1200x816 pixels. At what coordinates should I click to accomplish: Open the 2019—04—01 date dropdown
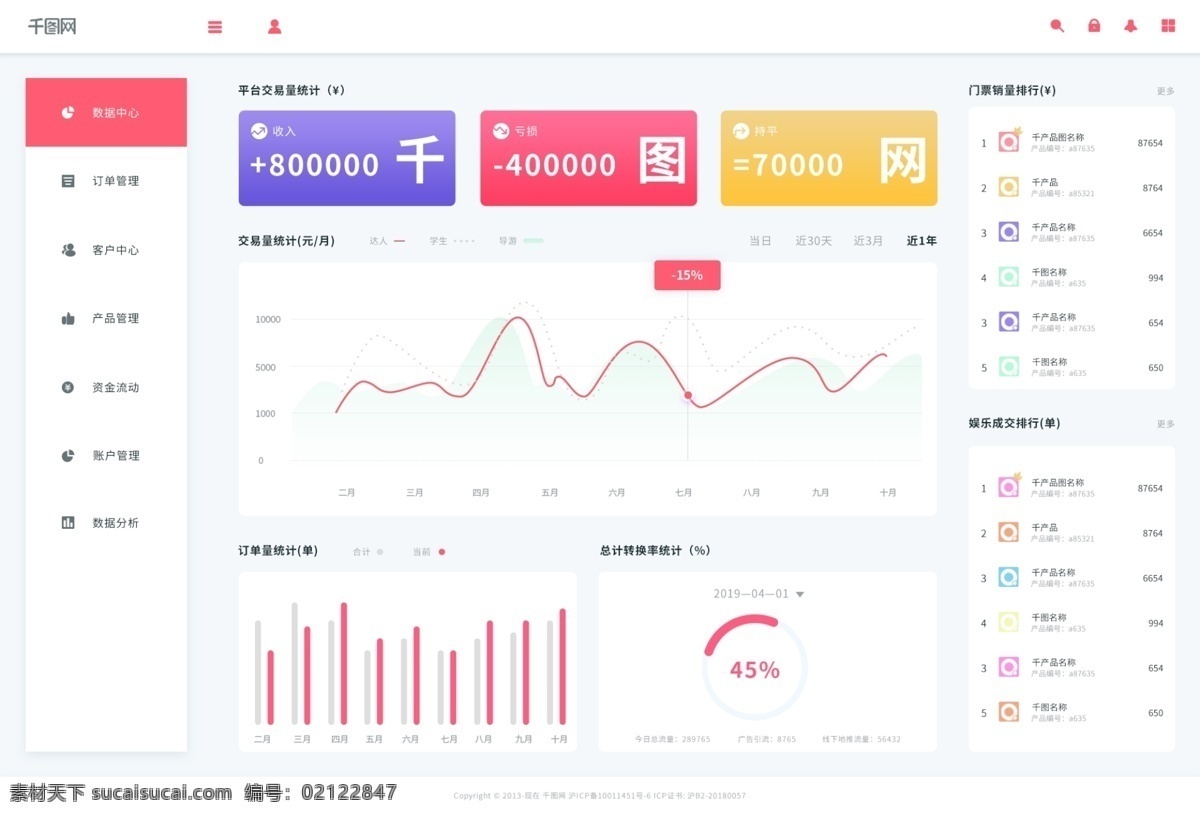(759, 594)
